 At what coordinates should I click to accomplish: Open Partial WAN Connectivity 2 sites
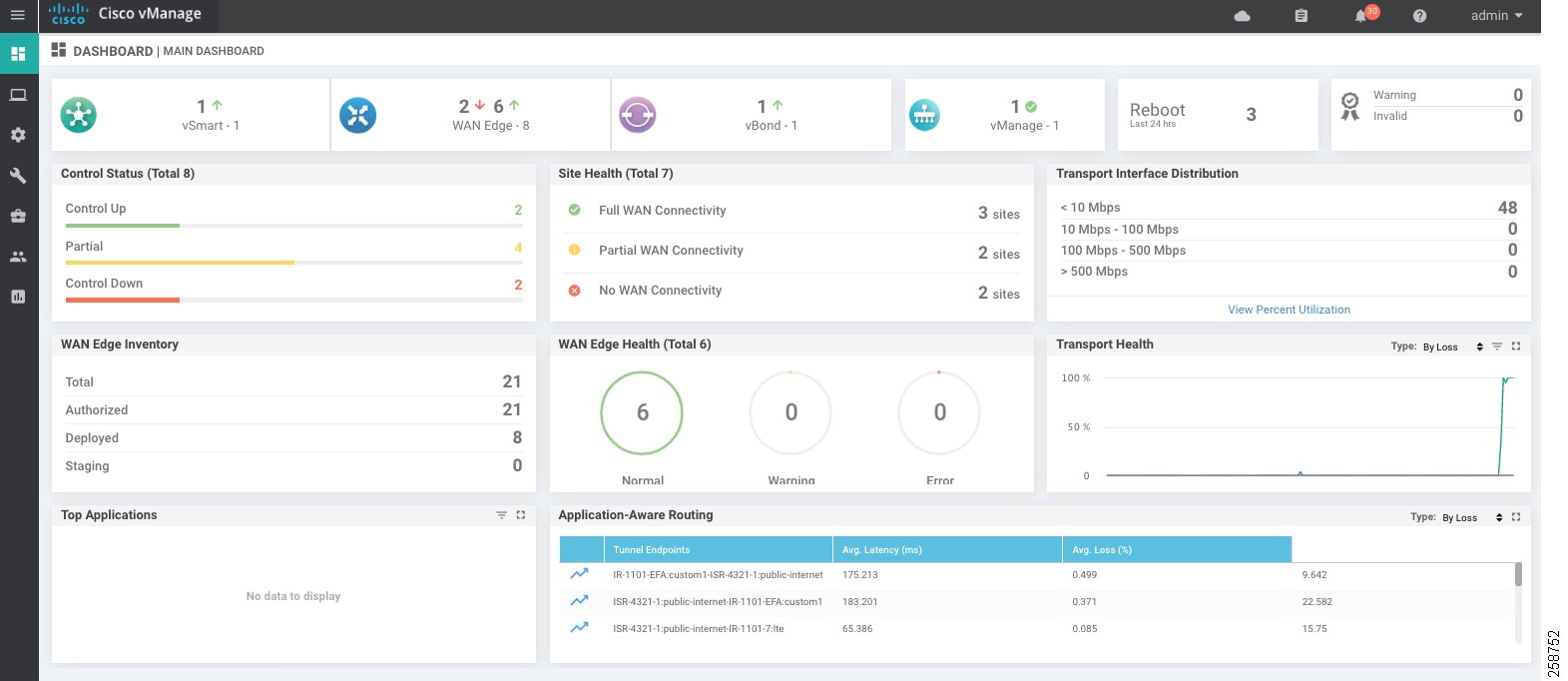[x=999, y=253]
